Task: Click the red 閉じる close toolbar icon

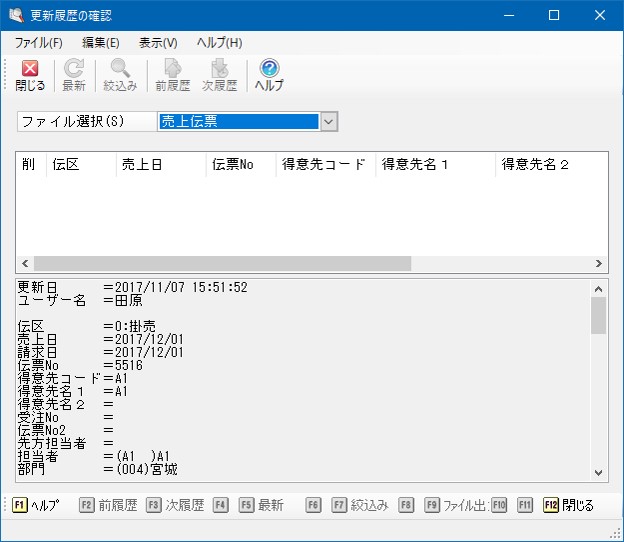Action: click(30, 70)
